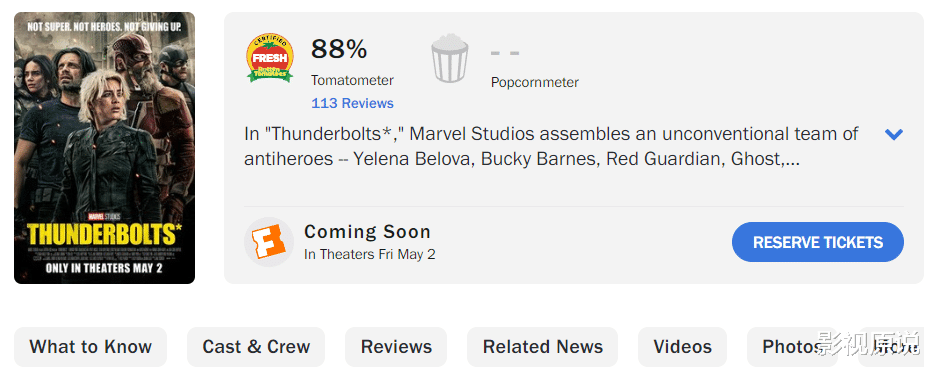Screen dimensions: 934x374
Task: Click the Popcornmeter label
Action: coord(534,82)
